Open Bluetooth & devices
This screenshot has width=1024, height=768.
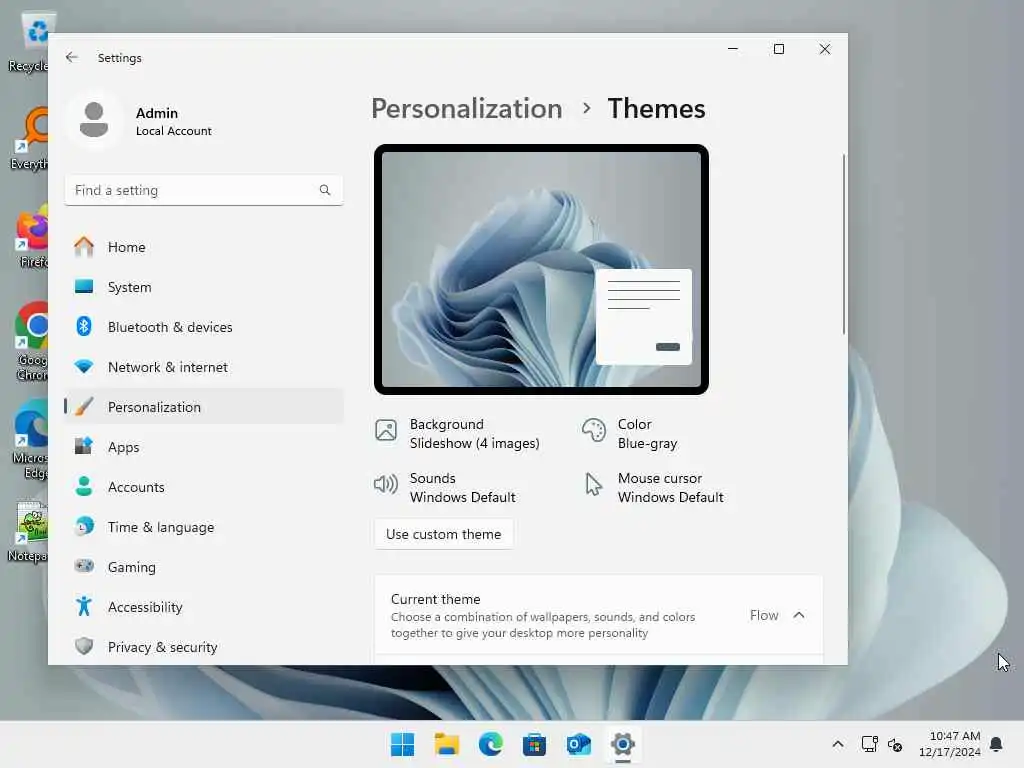pyautogui.click(x=204, y=327)
